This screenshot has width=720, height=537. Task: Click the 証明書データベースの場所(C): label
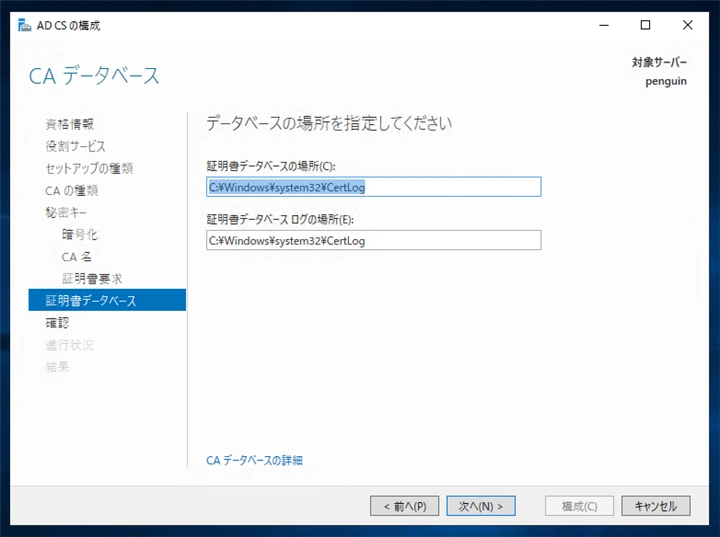[271, 166]
